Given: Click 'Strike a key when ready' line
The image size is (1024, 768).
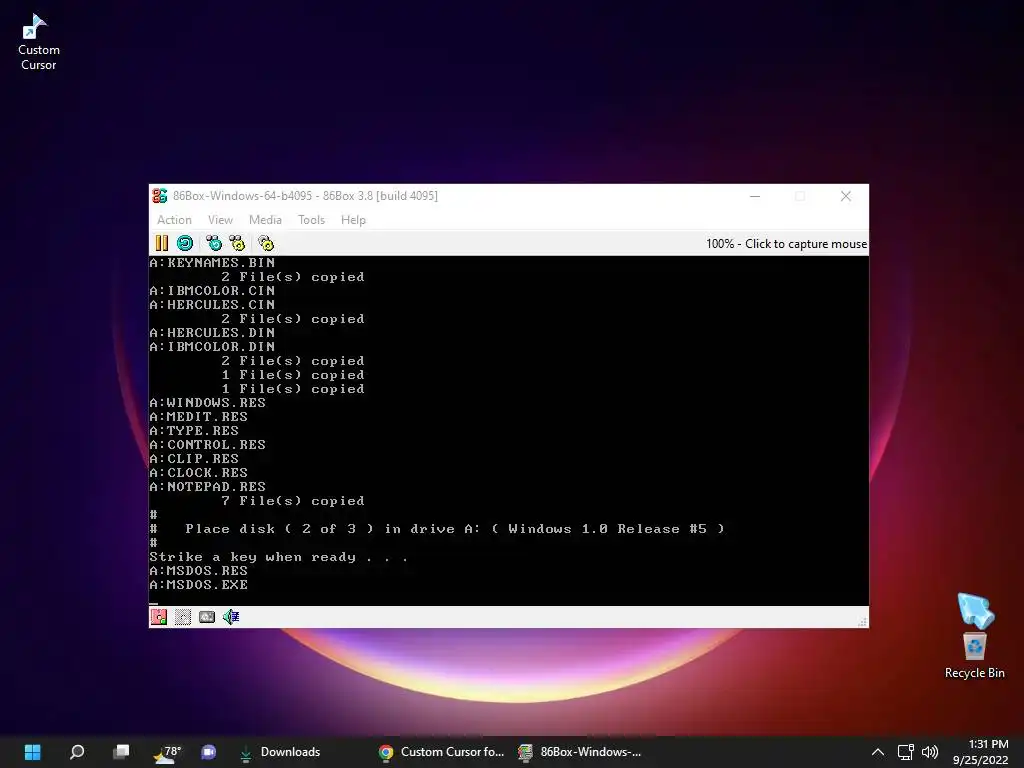Looking at the screenshot, I should coord(278,557).
